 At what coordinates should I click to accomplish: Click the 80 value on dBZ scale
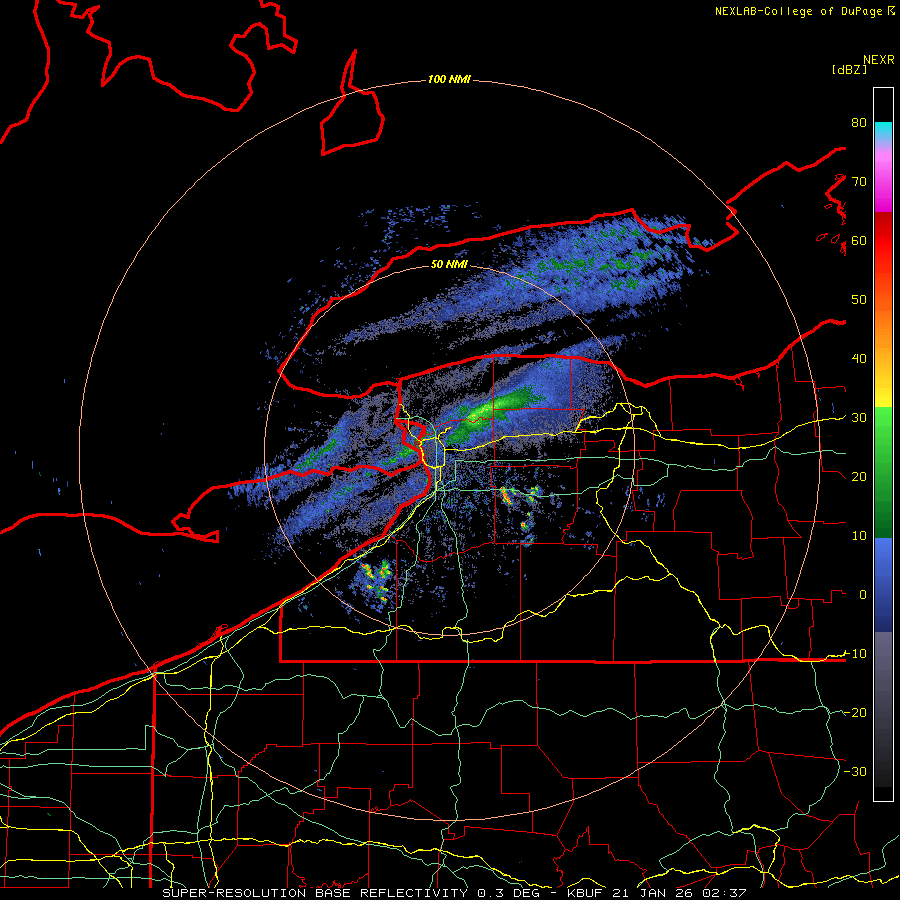tap(859, 122)
